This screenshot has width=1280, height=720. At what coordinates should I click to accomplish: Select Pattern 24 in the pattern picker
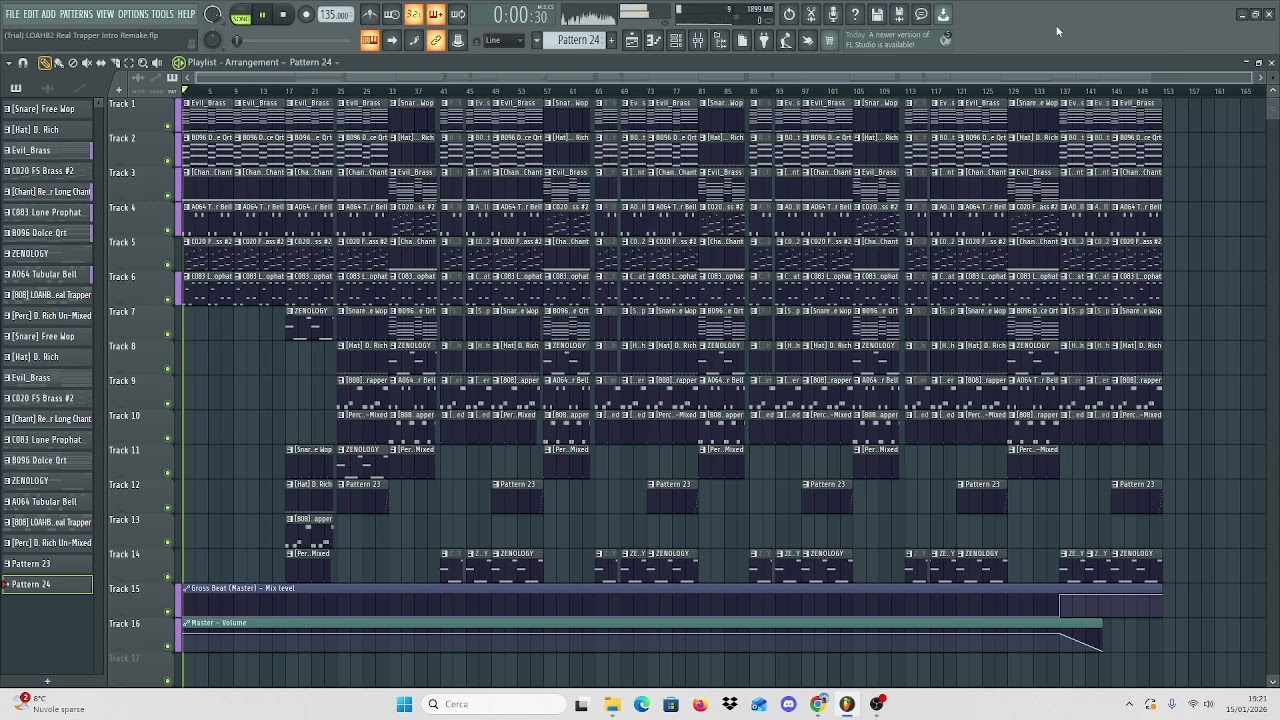[47, 585]
